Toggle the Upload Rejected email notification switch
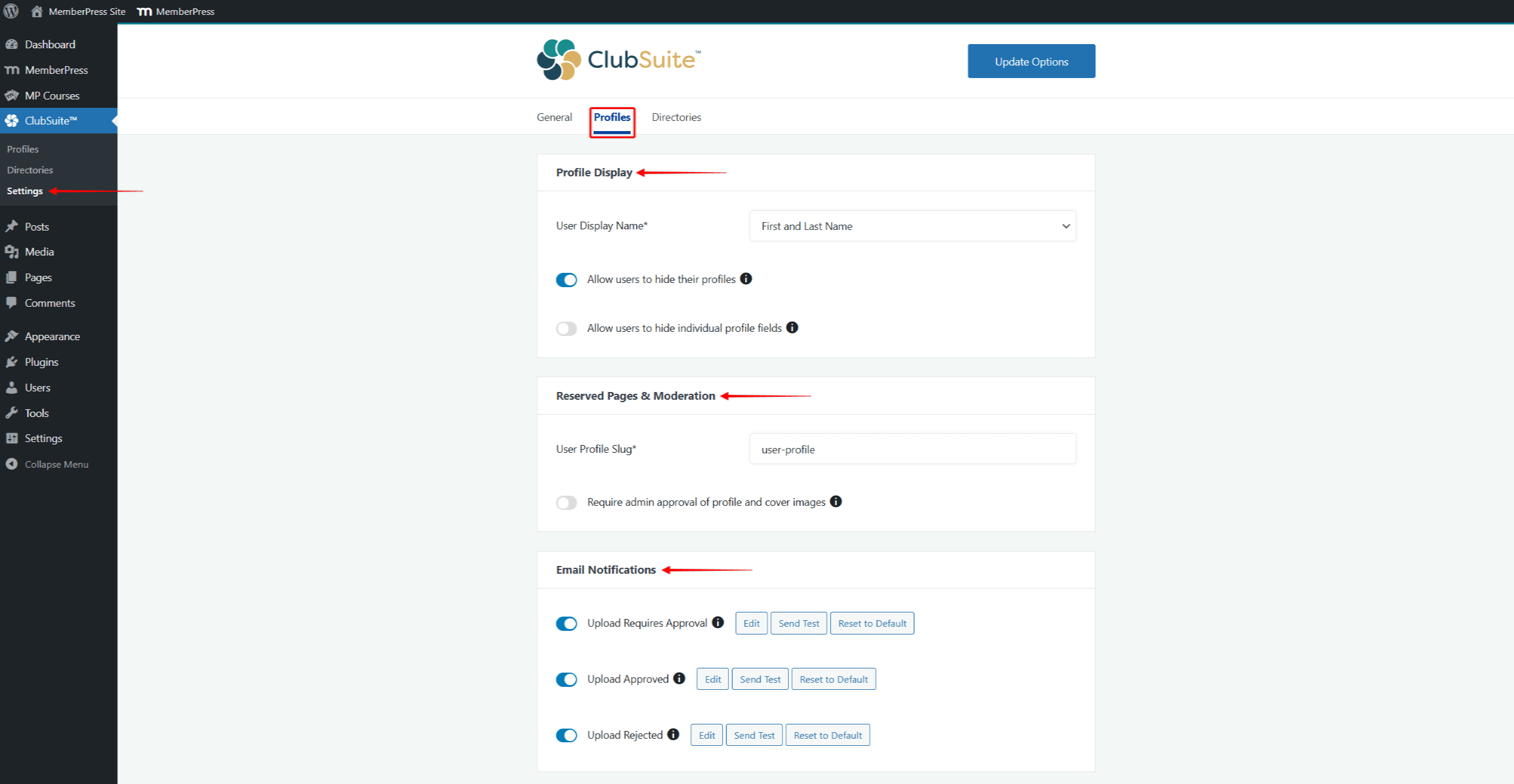 tap(566, 736)
